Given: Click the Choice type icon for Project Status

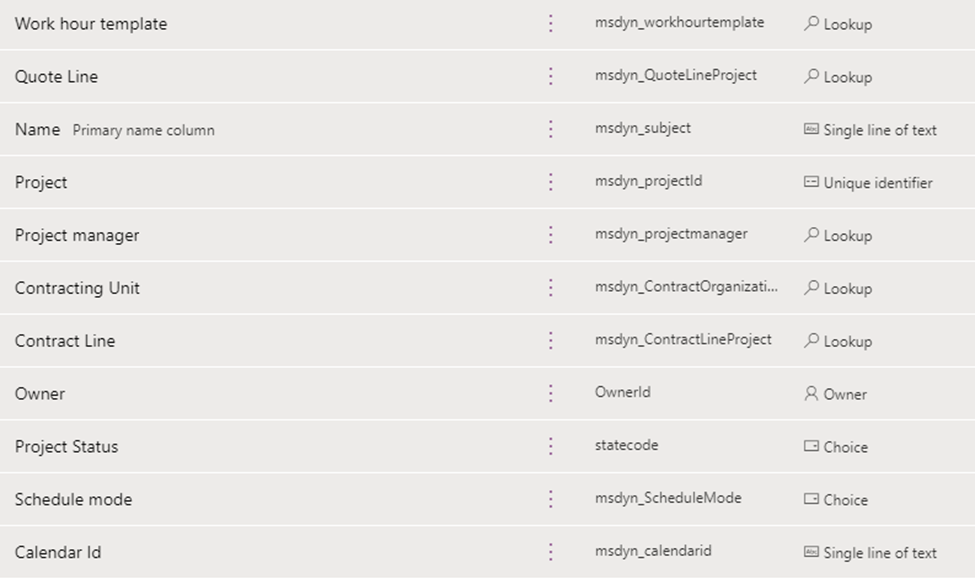Looking at the screenshot, I should tap(811, 447).
